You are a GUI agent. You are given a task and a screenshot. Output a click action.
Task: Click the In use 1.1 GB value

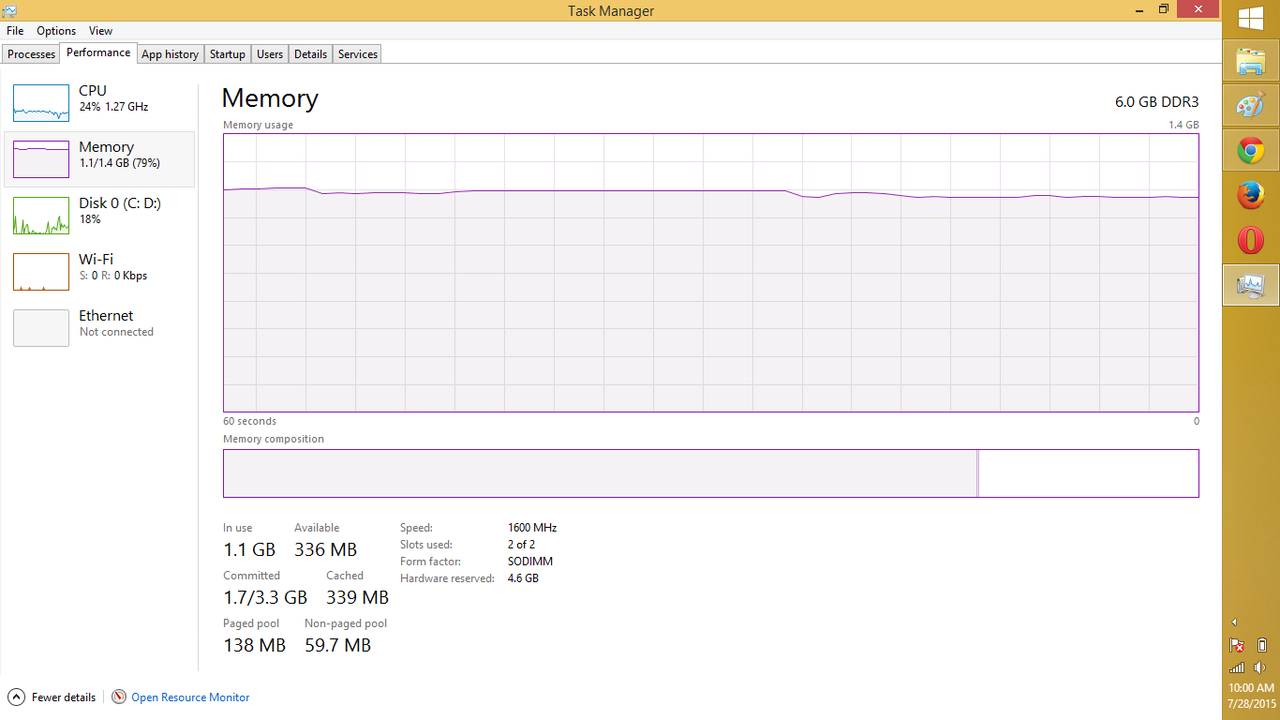249,549
